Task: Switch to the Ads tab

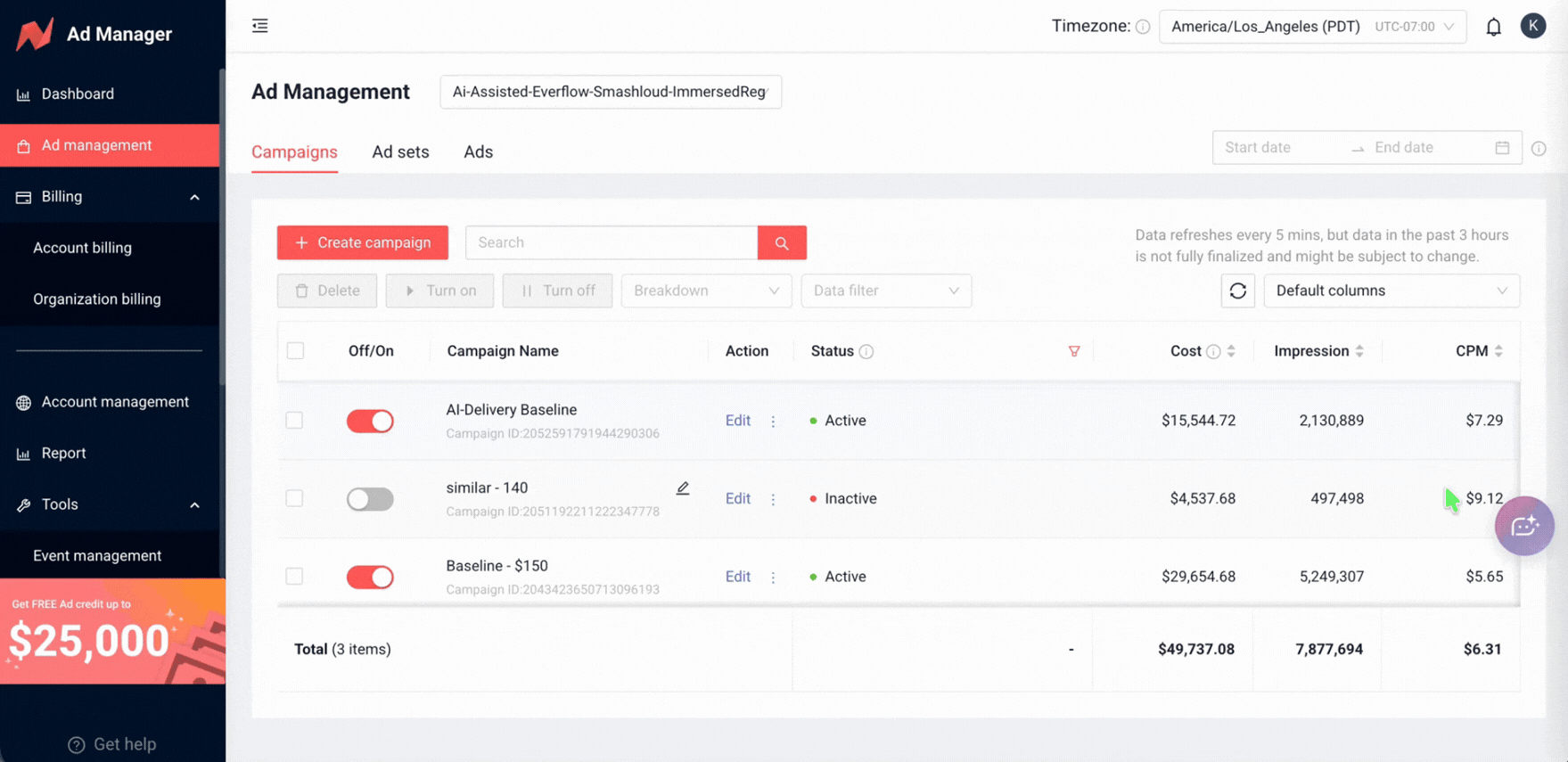Action: [x=478, y=152]
